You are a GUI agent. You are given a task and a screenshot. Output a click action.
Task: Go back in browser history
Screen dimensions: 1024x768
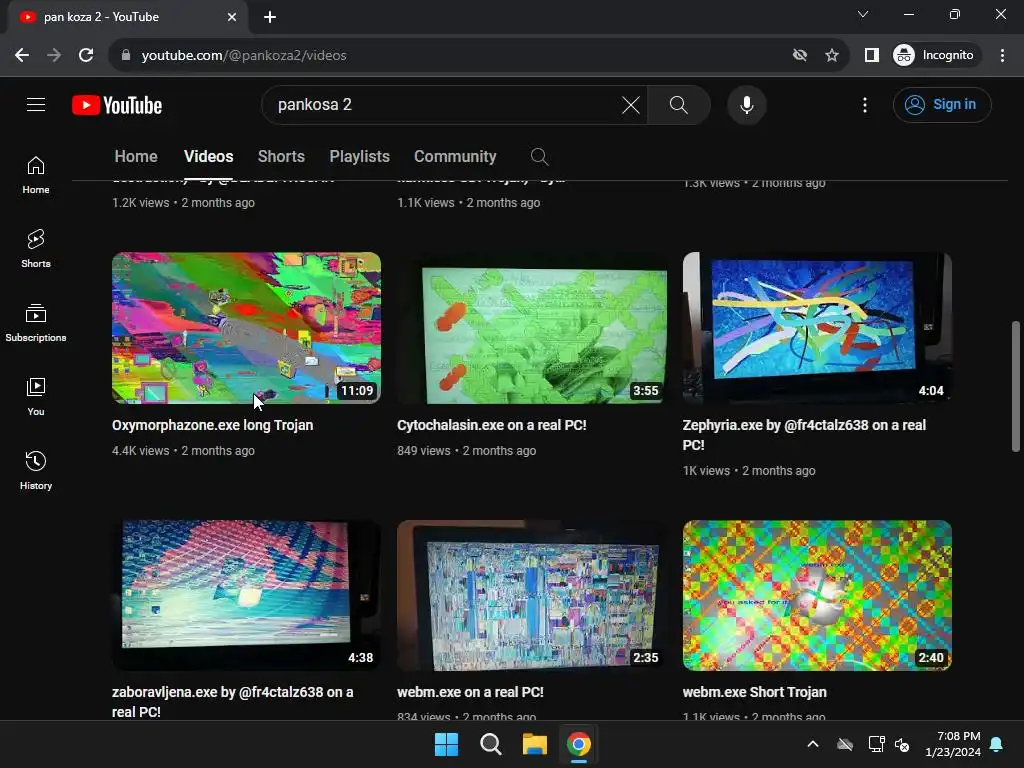tap(22, 56)
